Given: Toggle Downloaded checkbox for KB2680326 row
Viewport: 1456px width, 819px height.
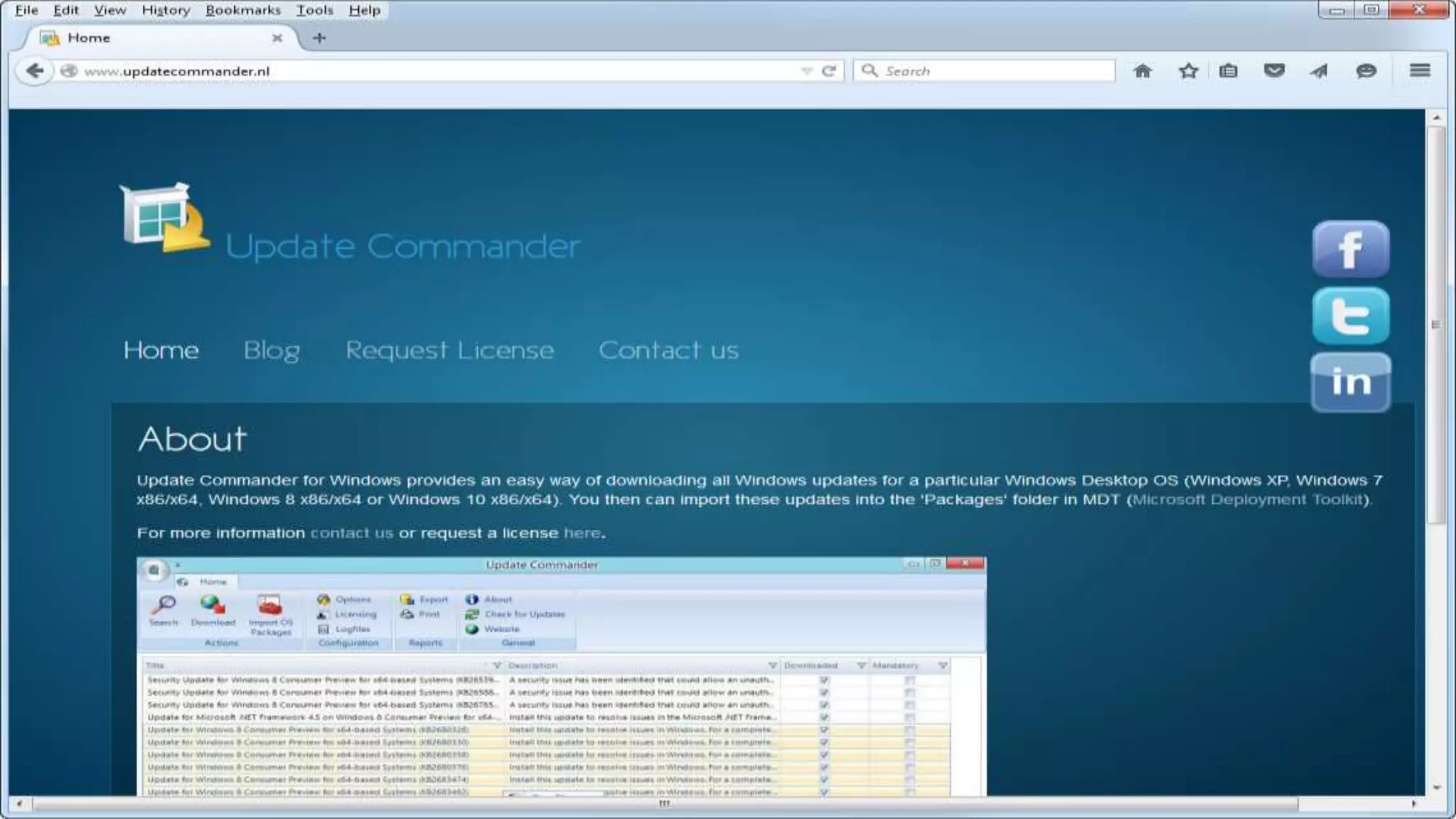Looking at the screenshot, I should point(824,729).
